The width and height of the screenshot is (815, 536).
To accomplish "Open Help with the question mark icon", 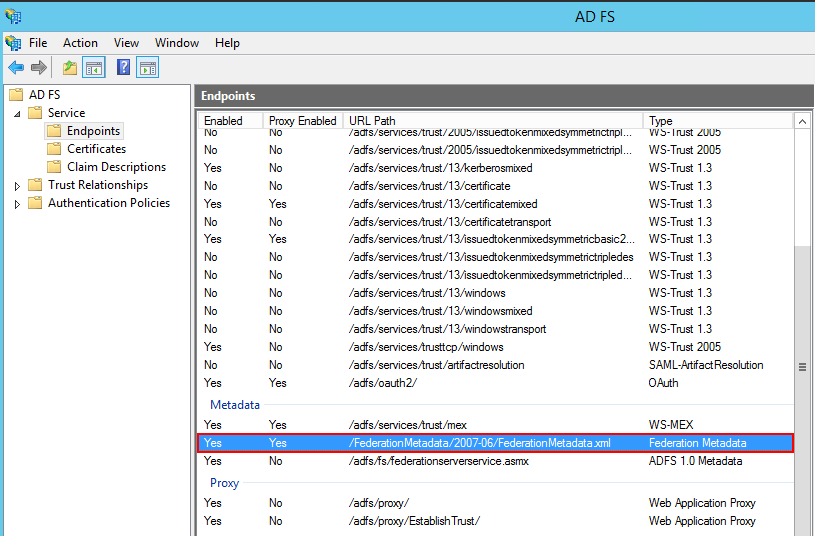I will point(123,67).
